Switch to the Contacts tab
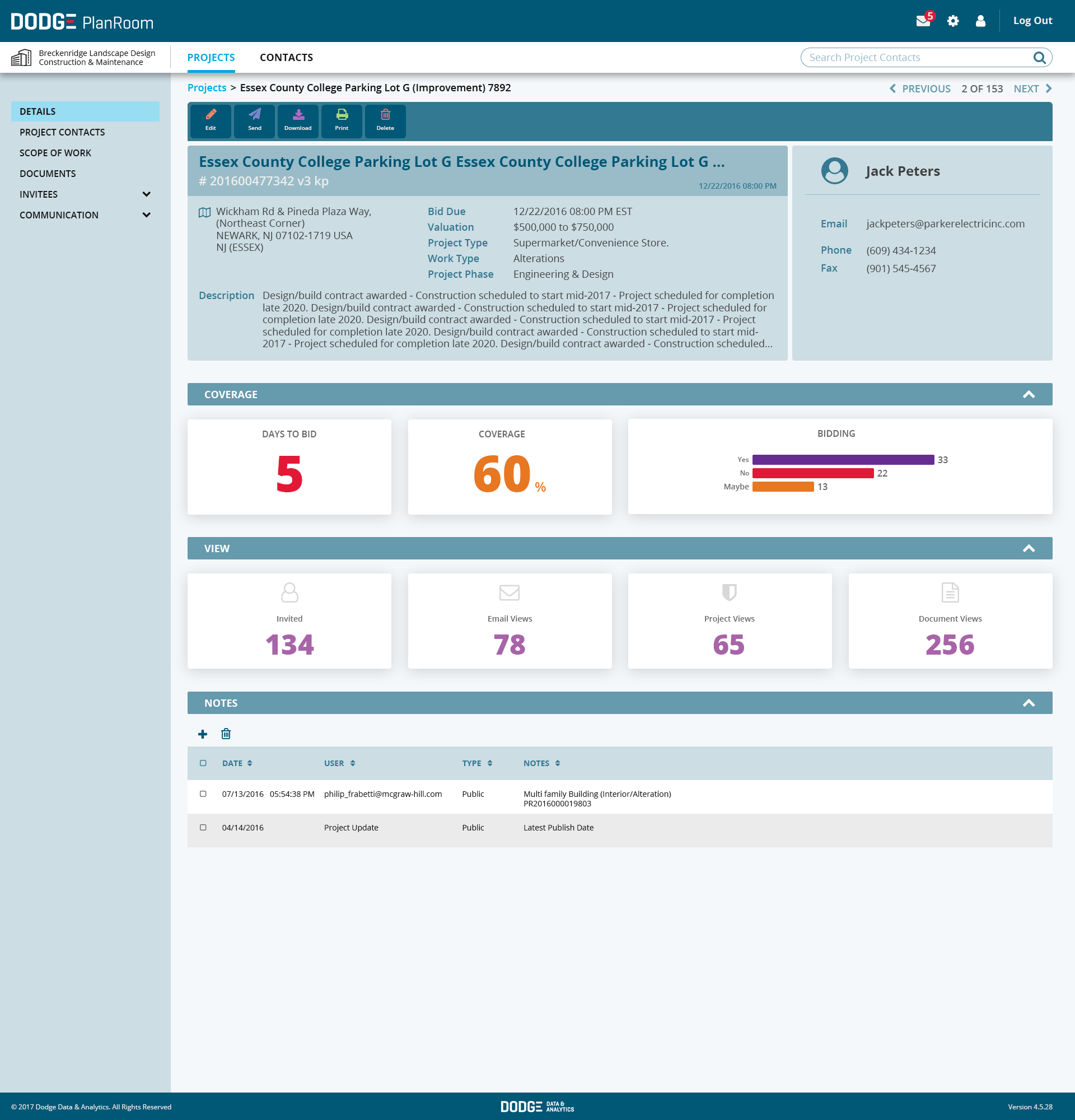 click(x=286, y=57)
